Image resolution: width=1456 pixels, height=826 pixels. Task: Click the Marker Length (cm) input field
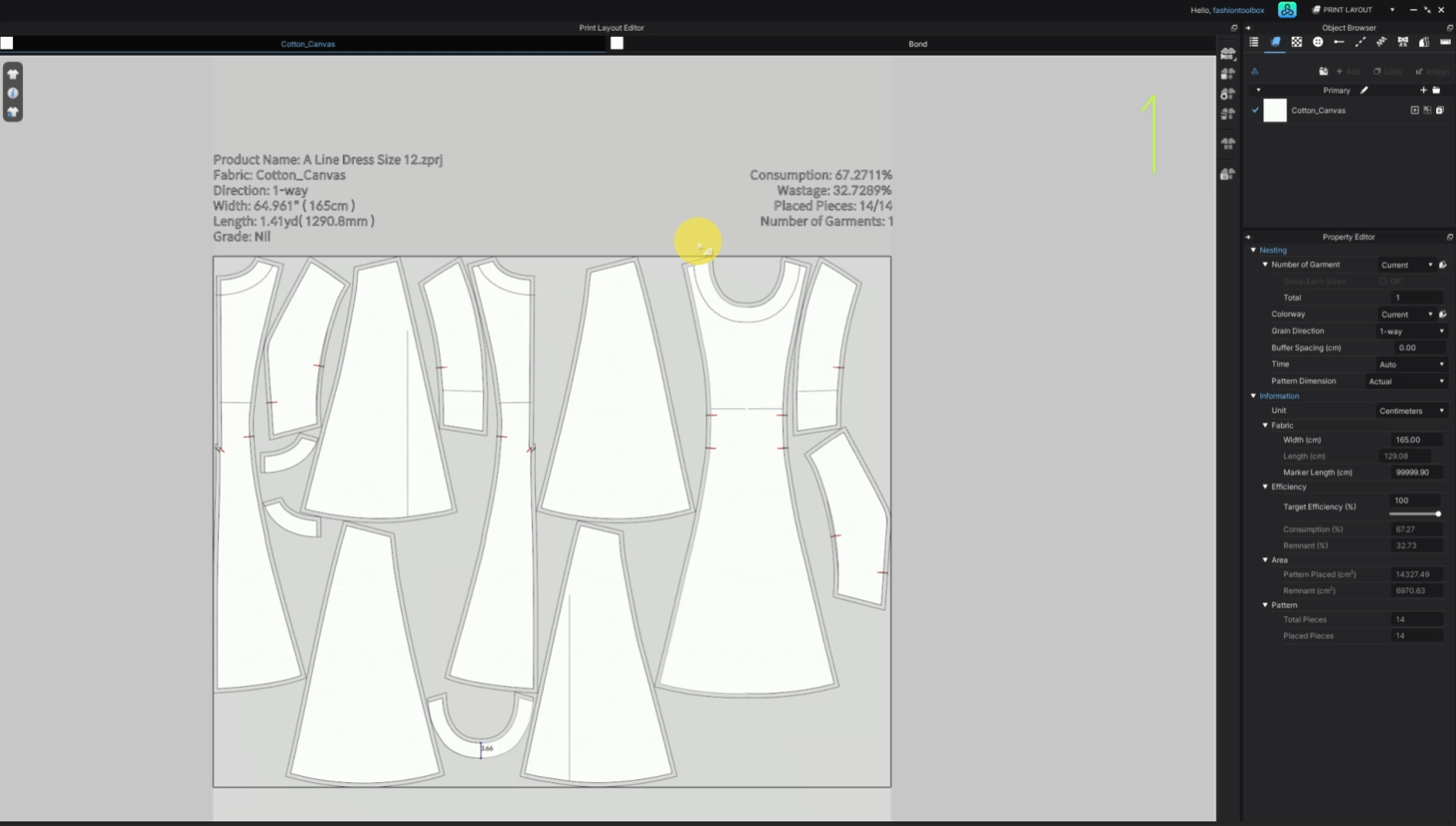click(x=1416, y=473)
